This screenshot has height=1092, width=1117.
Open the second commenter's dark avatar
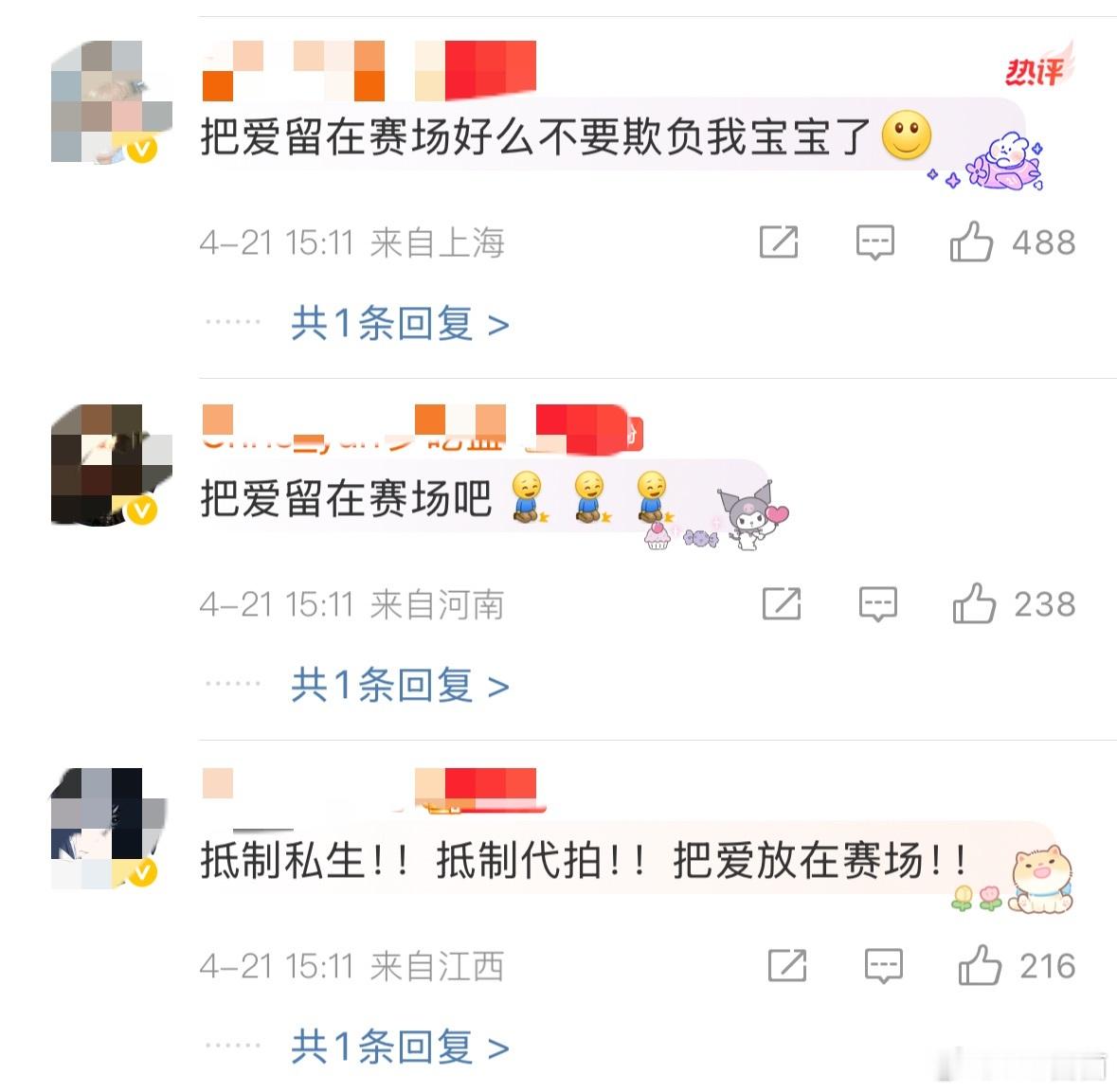point(111,465)
